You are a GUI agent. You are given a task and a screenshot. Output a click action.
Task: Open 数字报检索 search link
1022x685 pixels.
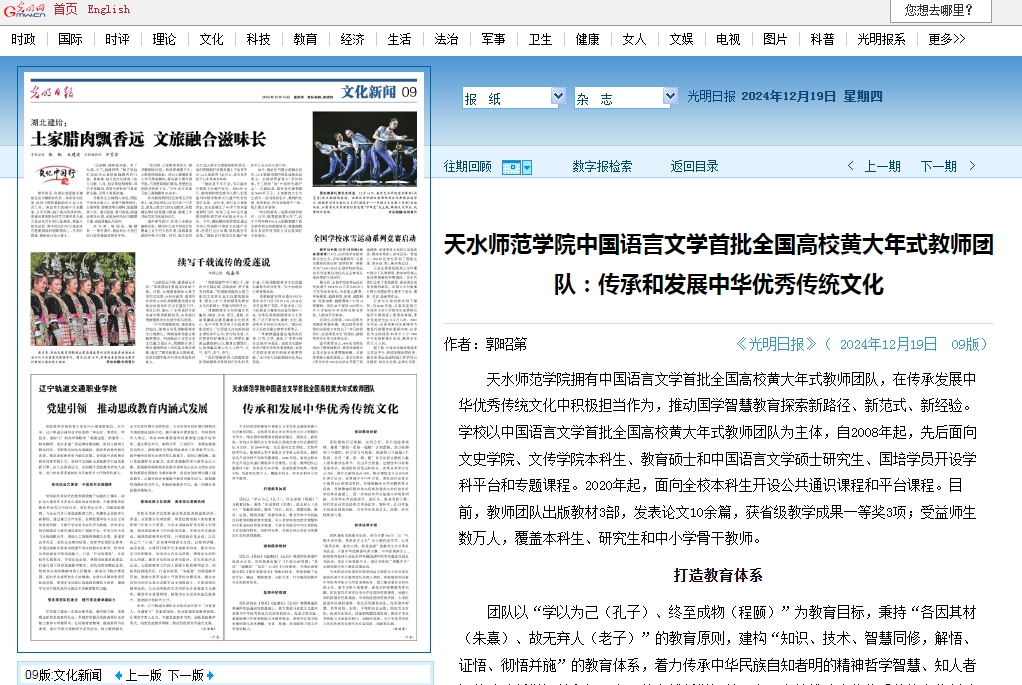(x=602, y=167)
